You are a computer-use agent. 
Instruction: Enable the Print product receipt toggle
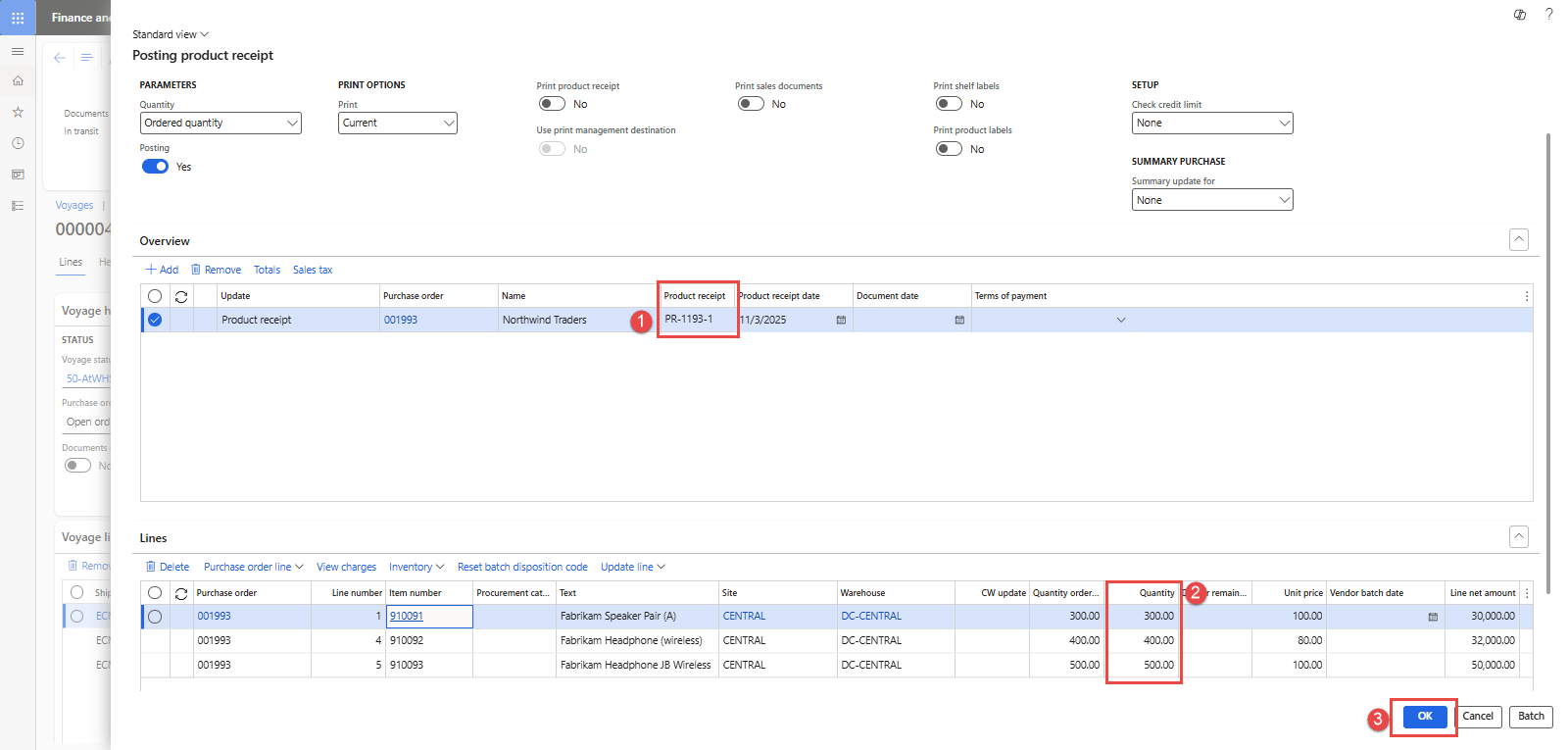coord(552,104)
